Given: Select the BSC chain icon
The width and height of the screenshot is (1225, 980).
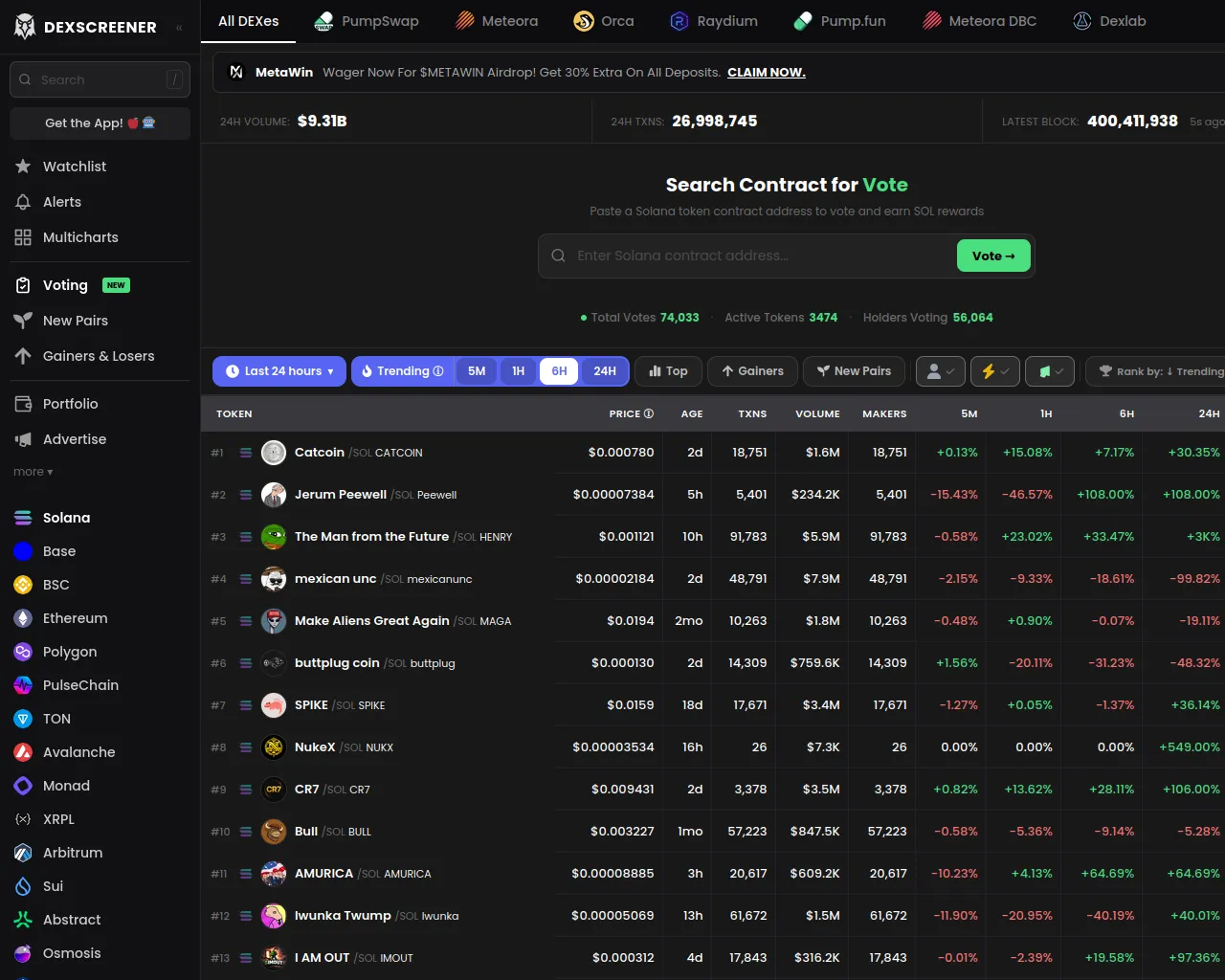Looking at the screenshot, I should point(23,585).
